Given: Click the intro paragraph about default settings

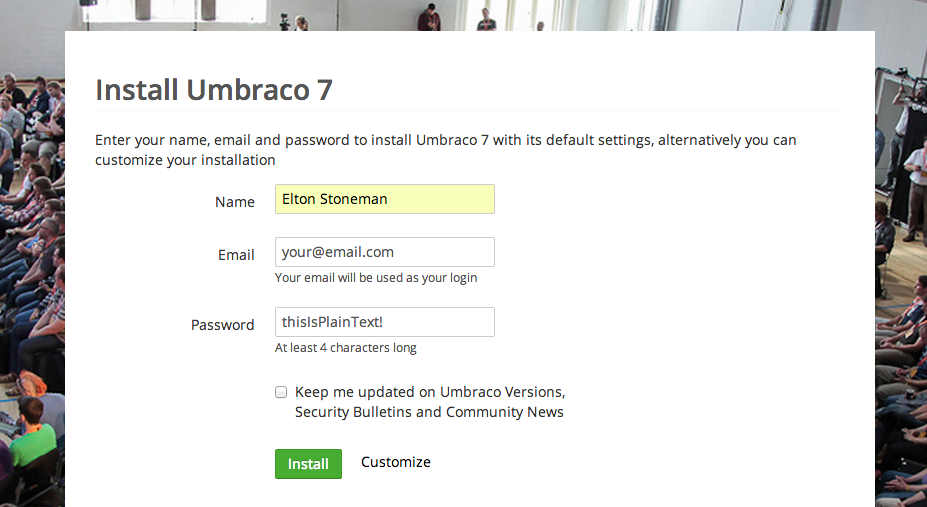Looking at the screenshot, I should (x=446, y=150).
